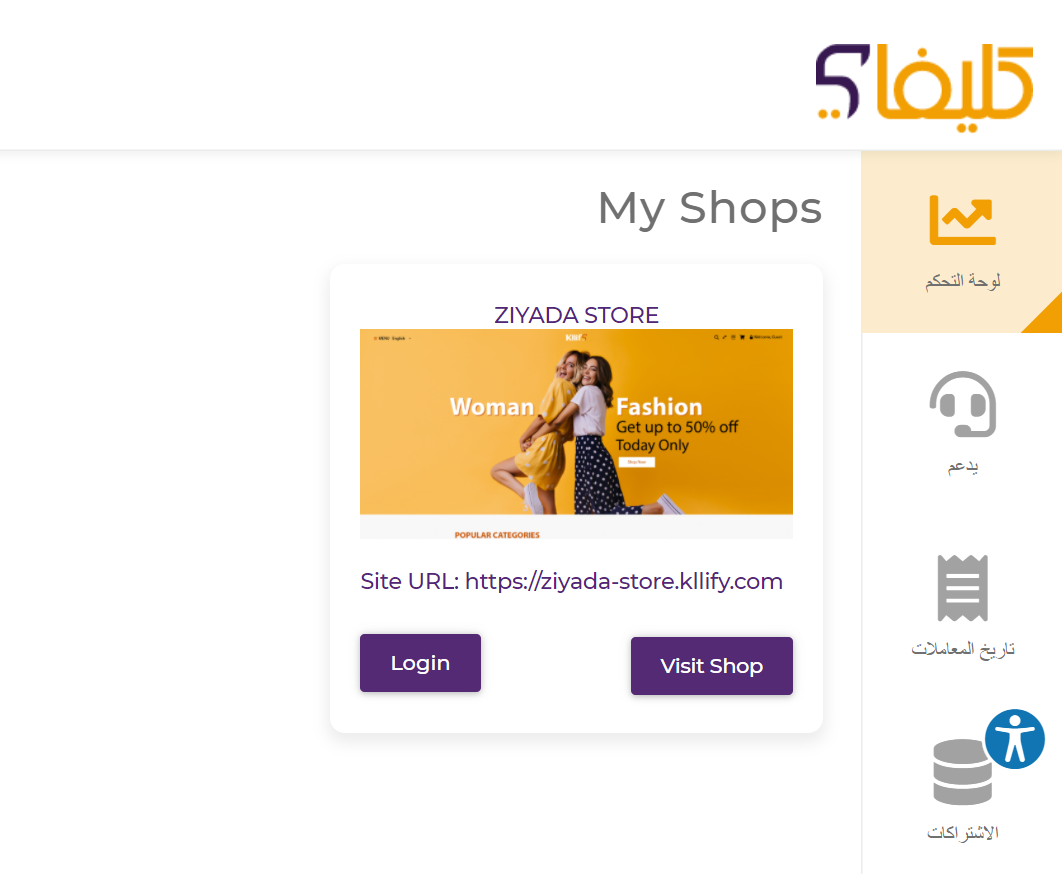
Task: Open the blue accessibility widget
Action: click(1015, 739)
